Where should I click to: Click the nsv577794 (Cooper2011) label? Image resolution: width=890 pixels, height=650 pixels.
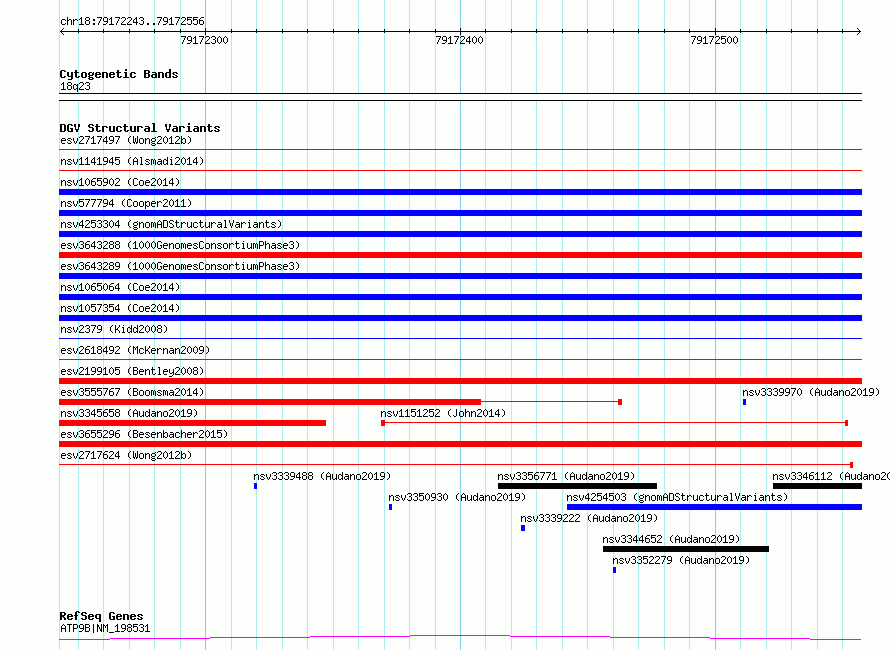pyautogui.click(x=126, y=203)
